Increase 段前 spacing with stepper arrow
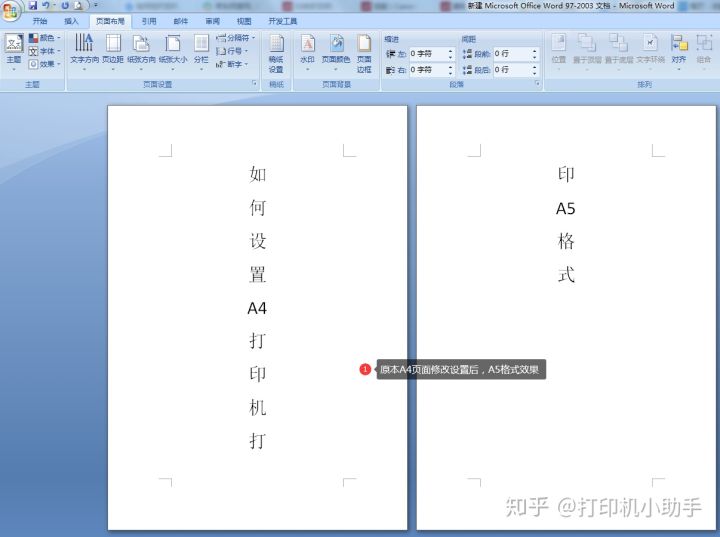The height and width of the screenshot is (537, 720). 535,51
